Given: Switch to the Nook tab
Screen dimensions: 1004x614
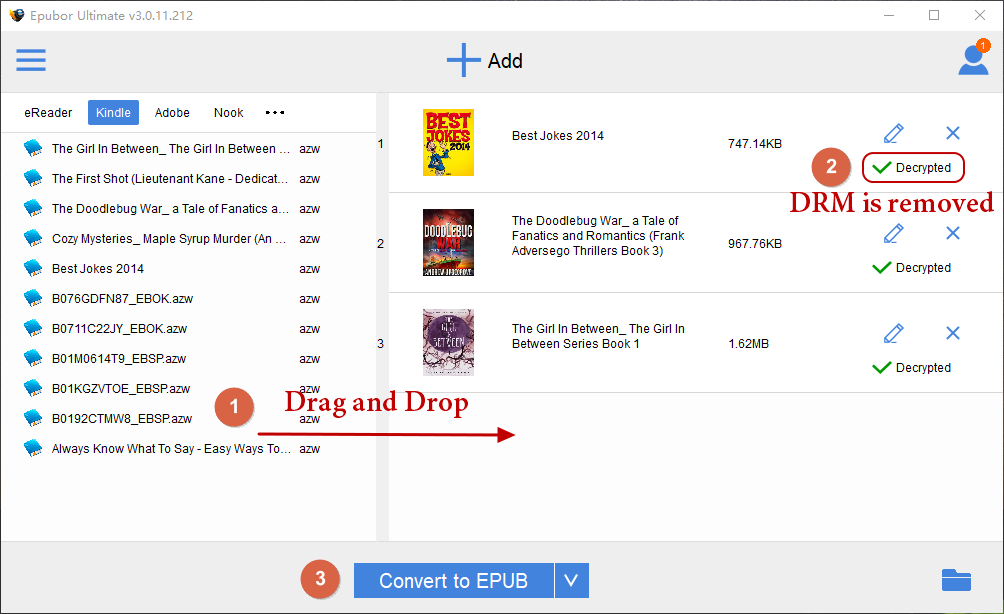Looking at the screenshot, I should click(229, 113).
